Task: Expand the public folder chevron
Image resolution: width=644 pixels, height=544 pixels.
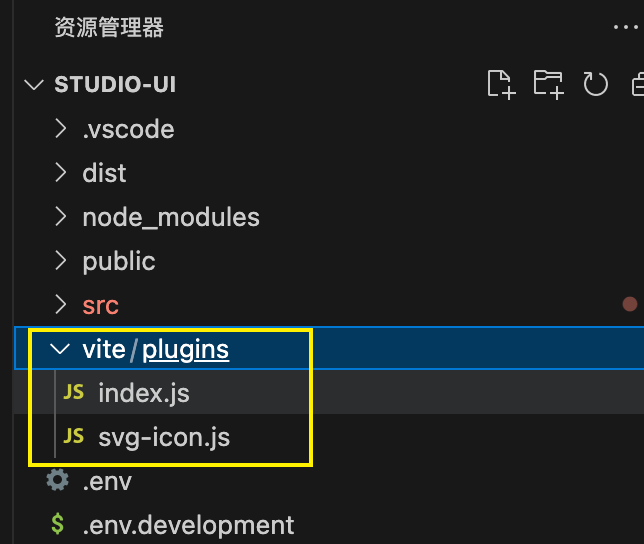Action: (61, 260)
